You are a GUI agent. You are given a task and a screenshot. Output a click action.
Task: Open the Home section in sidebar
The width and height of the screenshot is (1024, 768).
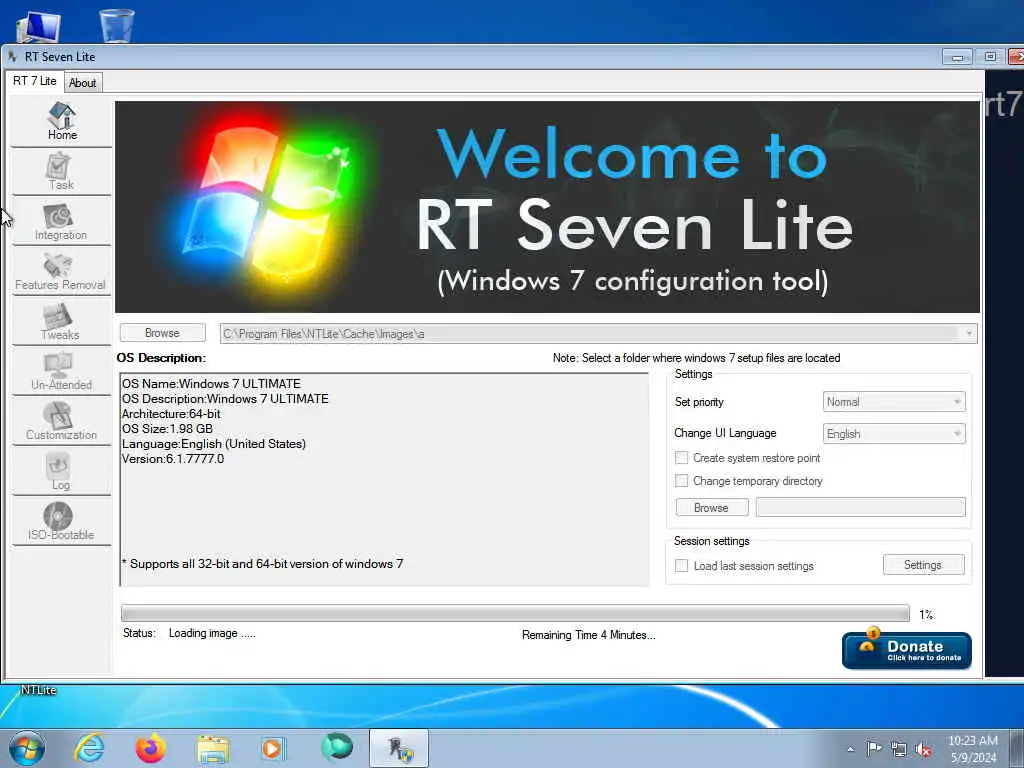(61, 122)
